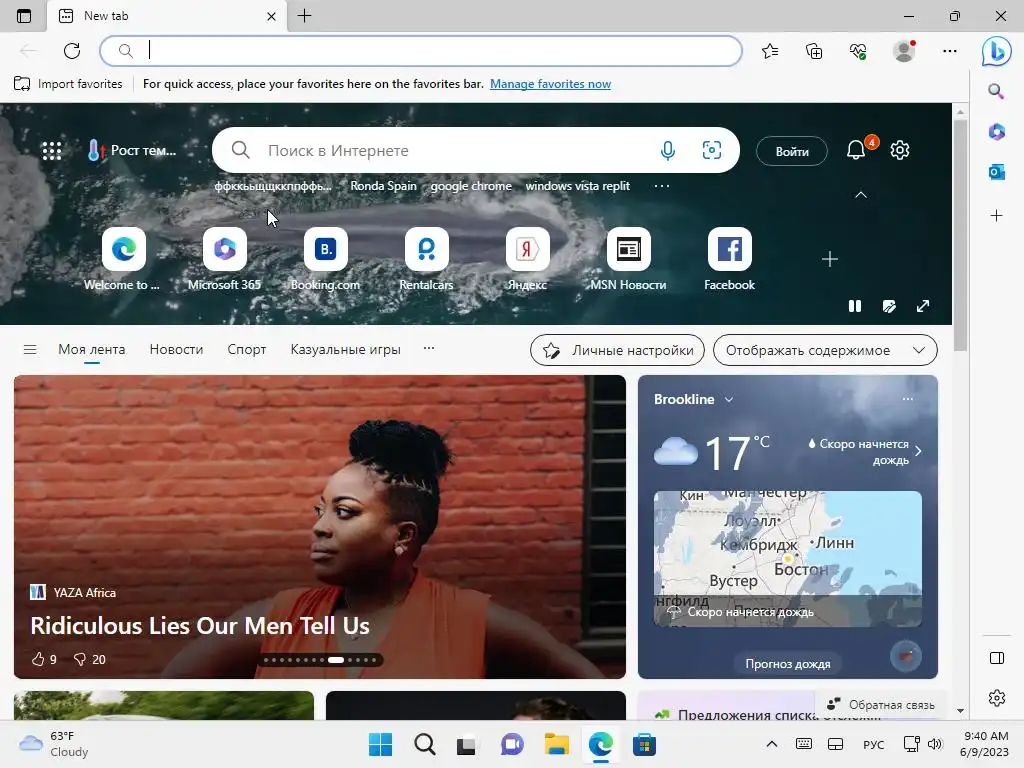This screenshot has width=1024, height=768.
Task: Open the app launcher grid icon
Action: 52,151
